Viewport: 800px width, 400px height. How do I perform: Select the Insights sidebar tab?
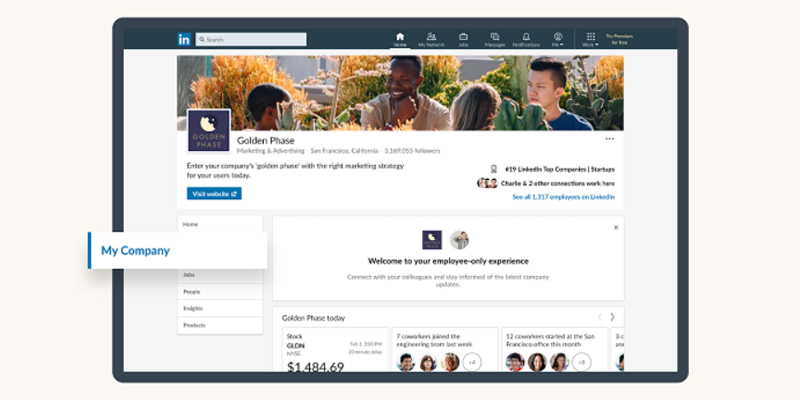click(220, 309)
